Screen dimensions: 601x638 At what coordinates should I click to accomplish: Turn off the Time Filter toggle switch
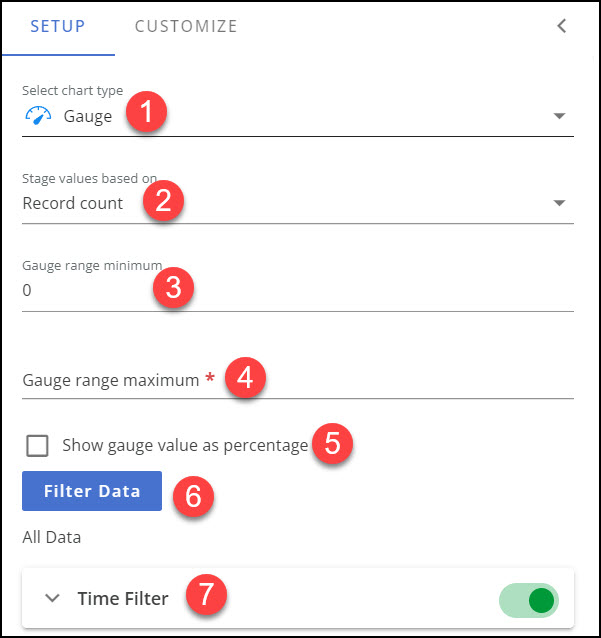pos(530,600)
